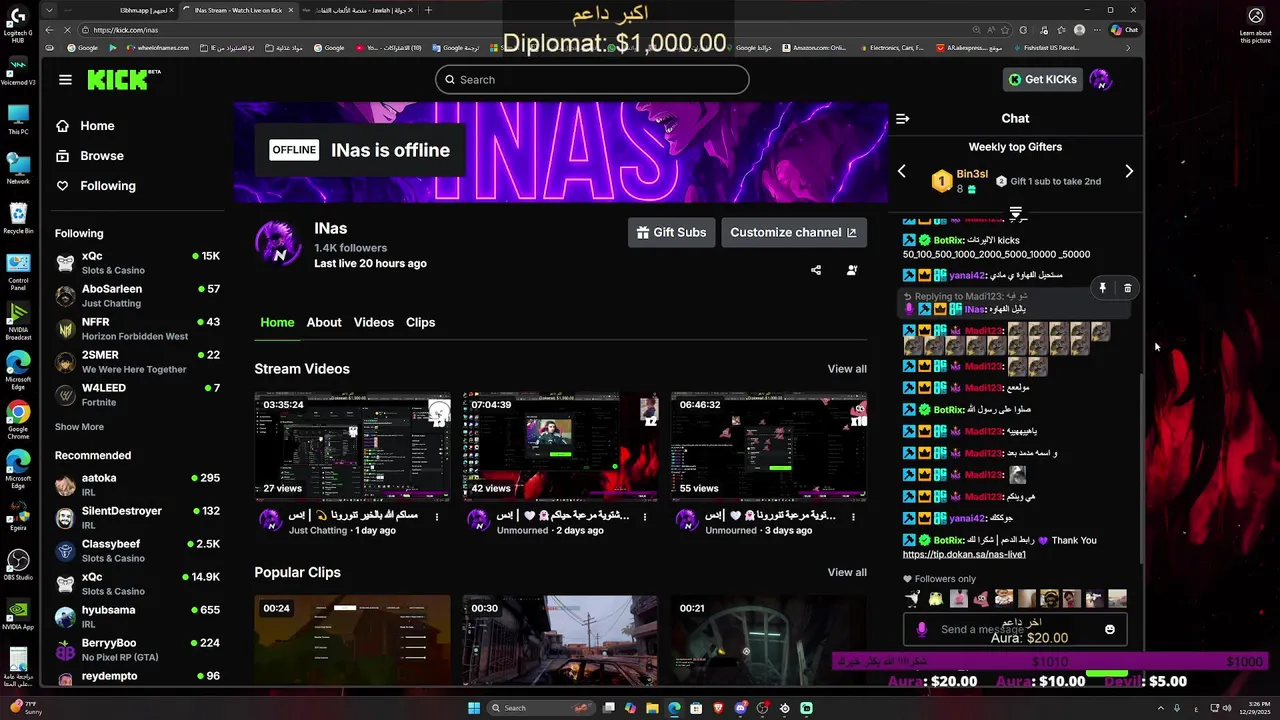1280x720 pixels.
Task: Click the browser reload/stop button
Action: point(66,30)
